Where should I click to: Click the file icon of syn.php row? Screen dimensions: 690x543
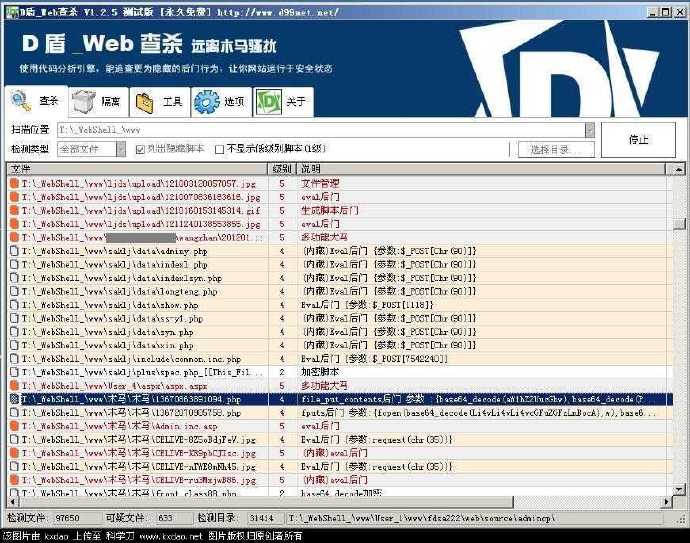[14, 332]
